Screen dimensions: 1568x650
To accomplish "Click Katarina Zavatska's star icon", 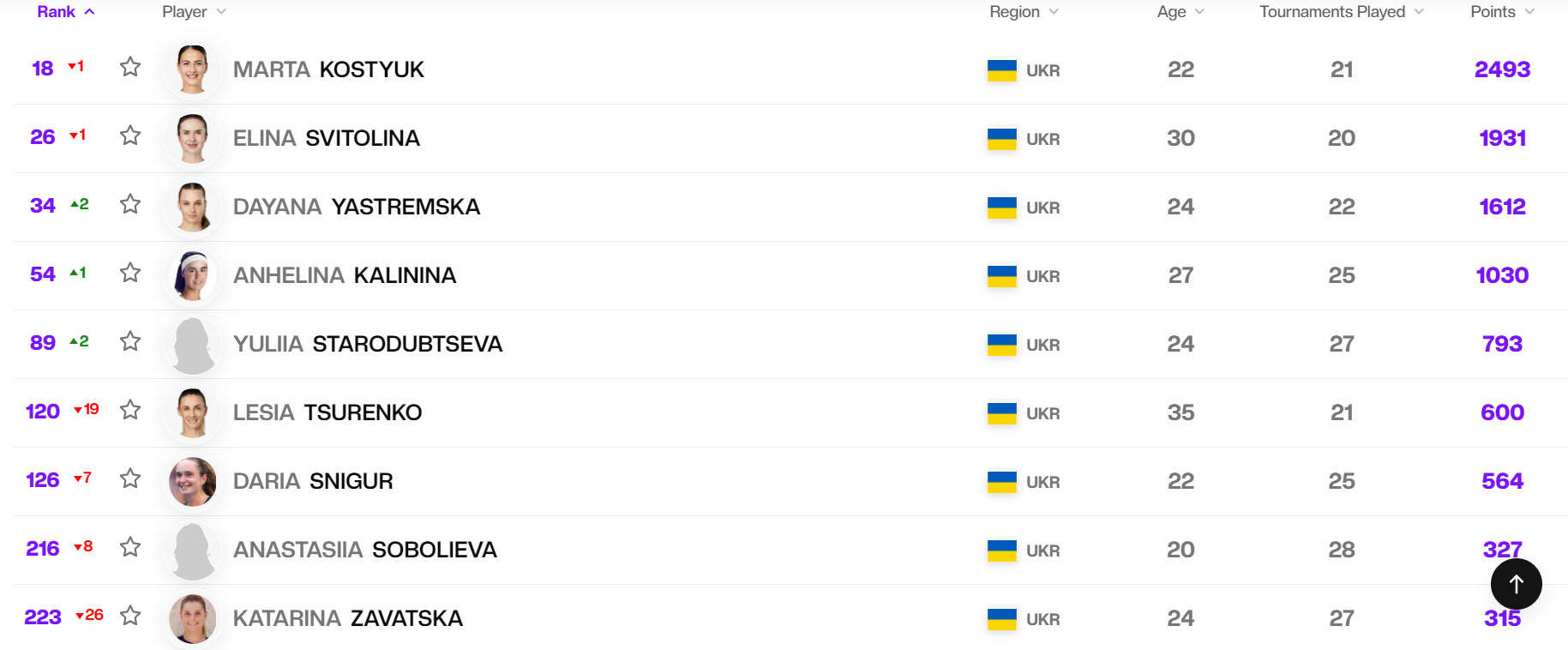I will pyautogui.click(x=130, y=616).
